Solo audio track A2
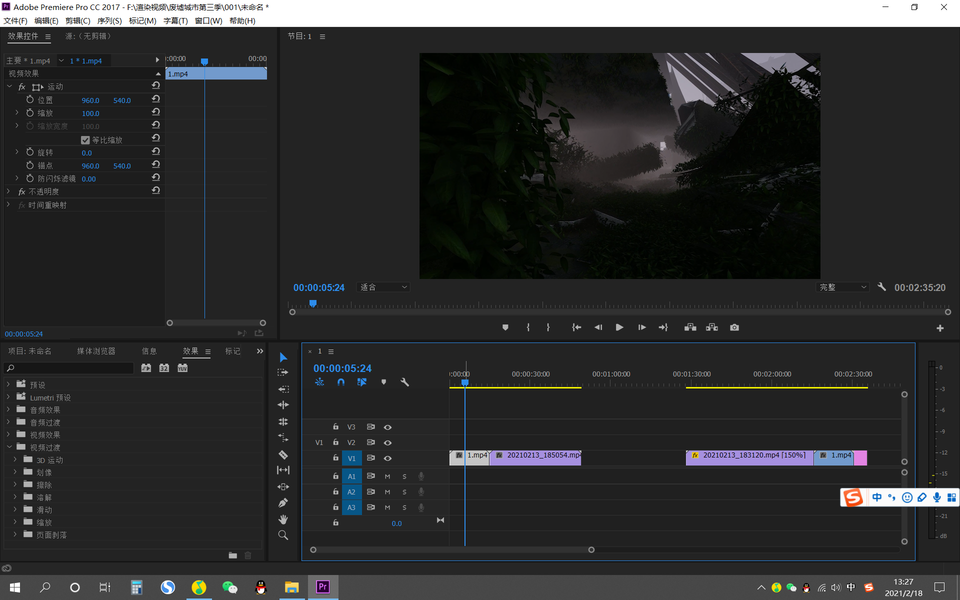Screen dimensions: 960x600 [x=404, y=492]
